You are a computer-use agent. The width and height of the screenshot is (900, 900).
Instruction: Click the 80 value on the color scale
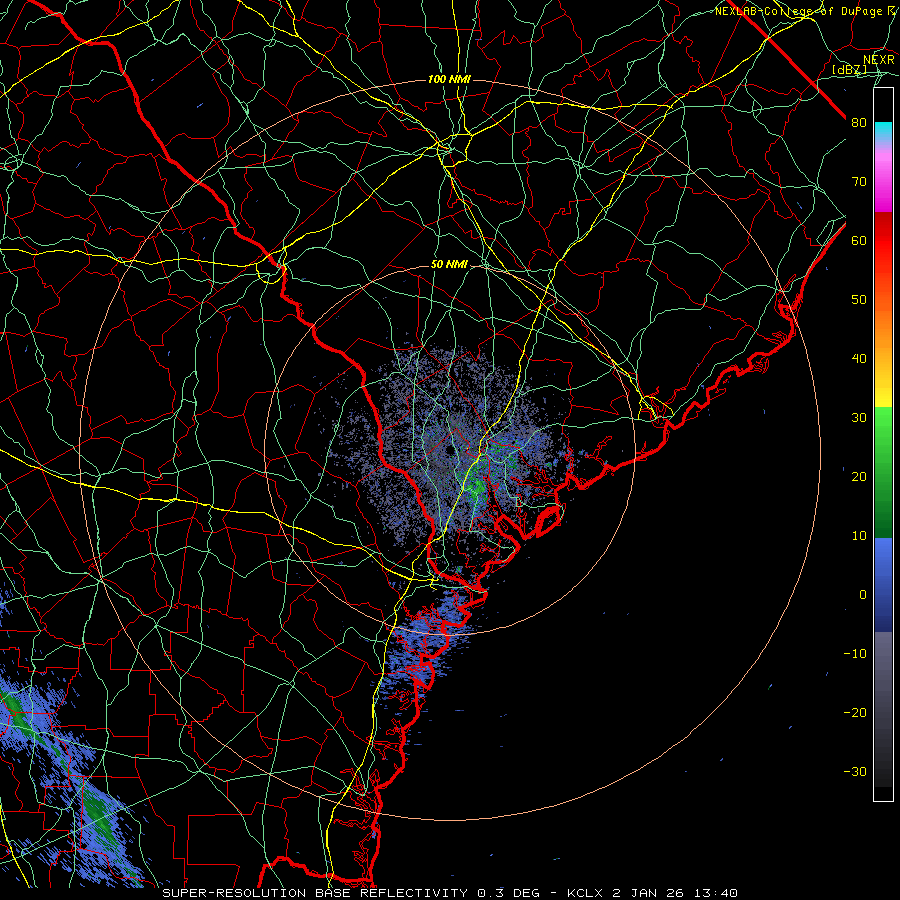pos(859,123)
